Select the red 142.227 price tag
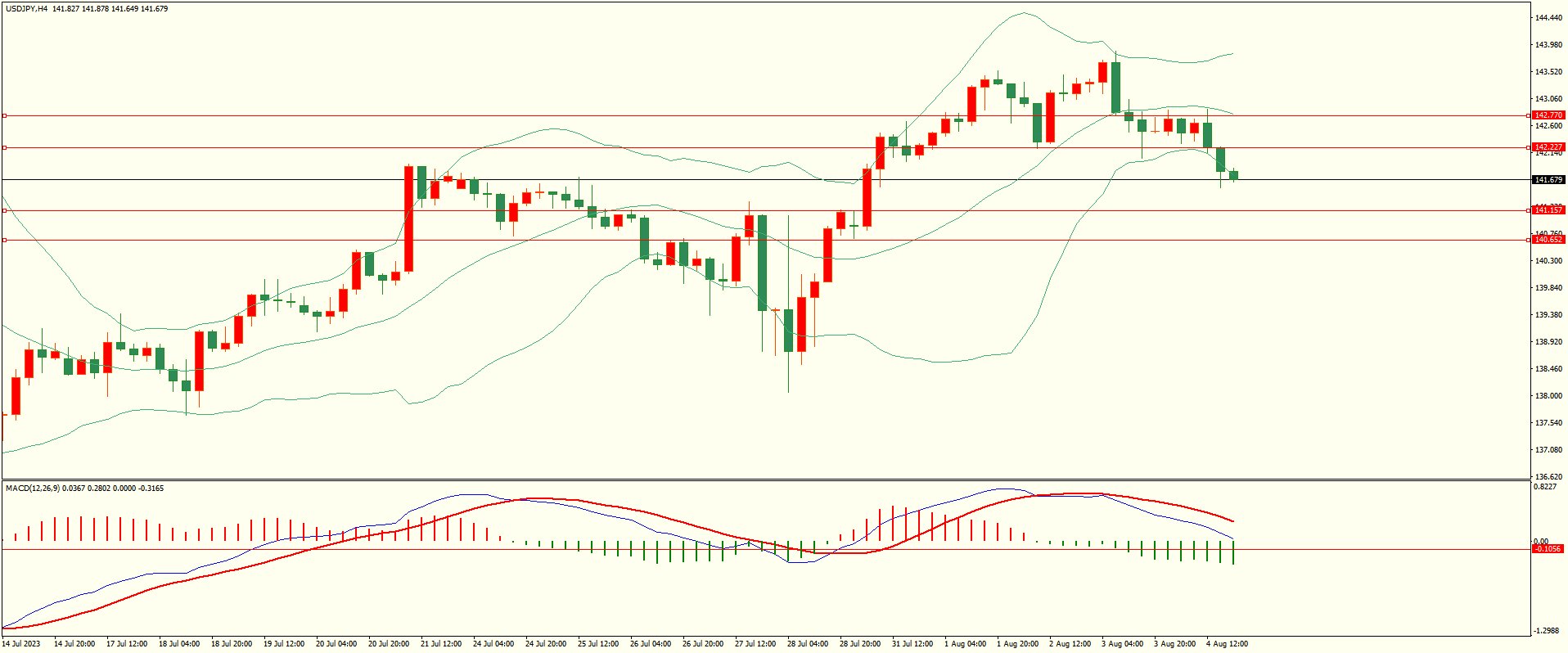Image resolution: width=1568 pixels, height=653 pixels. tap(1548, 147)
